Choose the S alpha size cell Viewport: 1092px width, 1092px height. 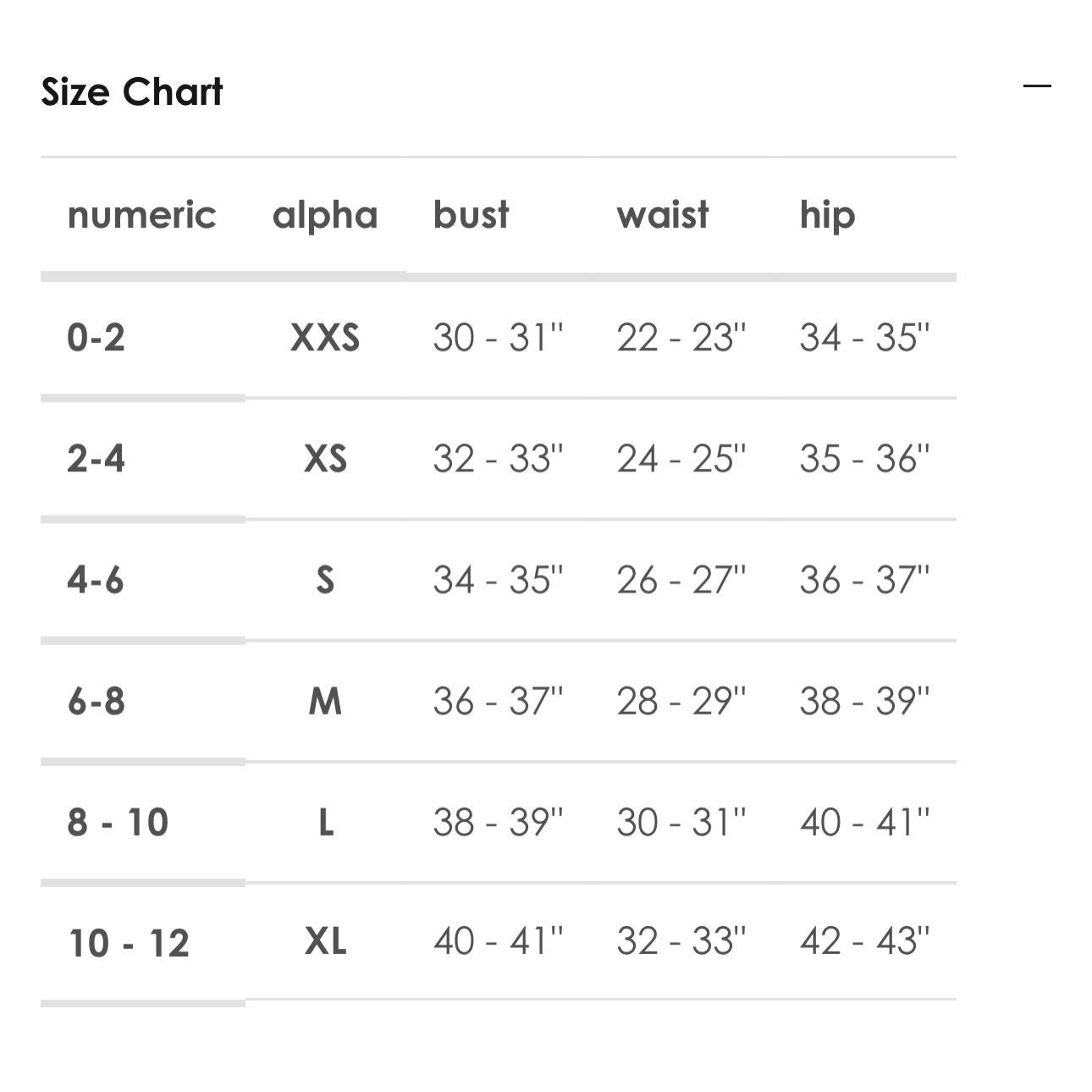pyautogui.click(x=325, y=580)
